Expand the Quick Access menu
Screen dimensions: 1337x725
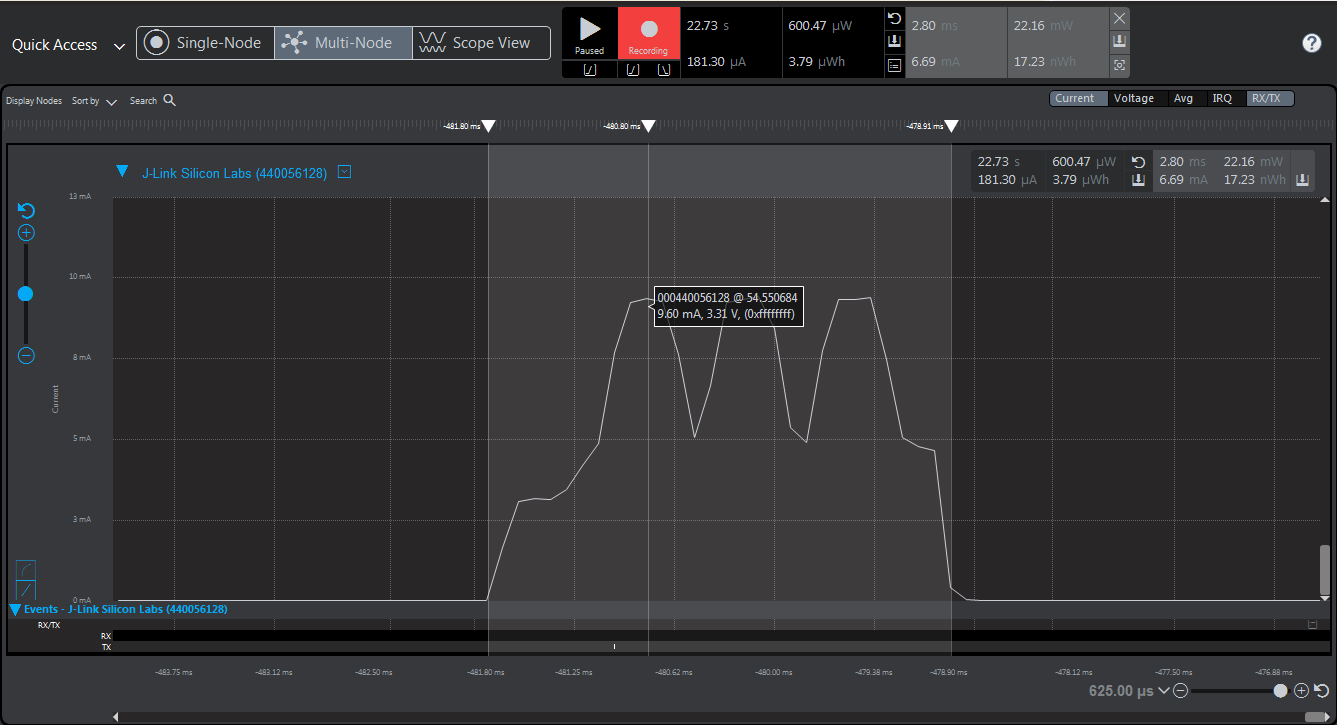[68, 45]
